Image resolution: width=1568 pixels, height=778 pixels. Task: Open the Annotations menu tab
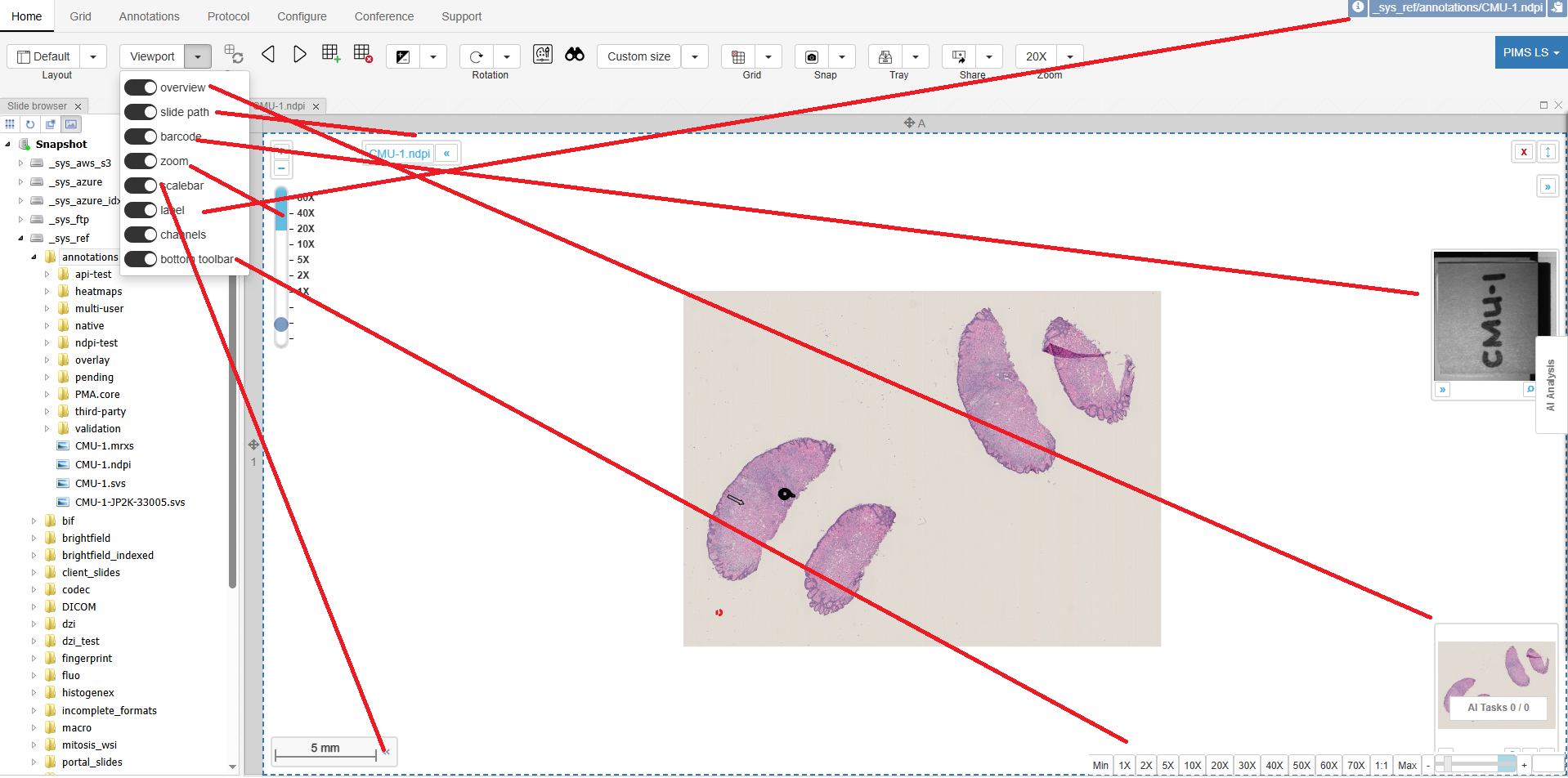pos(149,16)
